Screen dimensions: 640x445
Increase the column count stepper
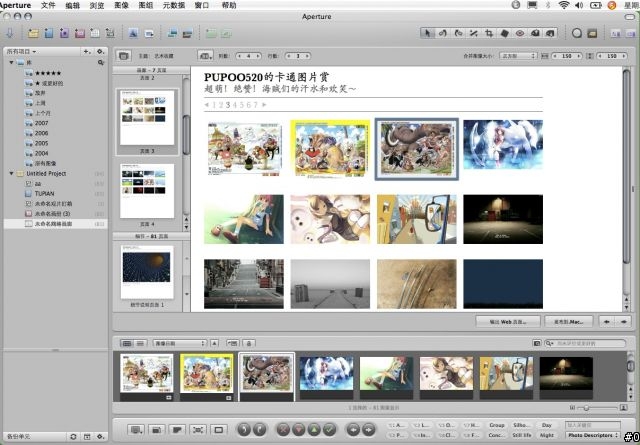coord(259,56)
